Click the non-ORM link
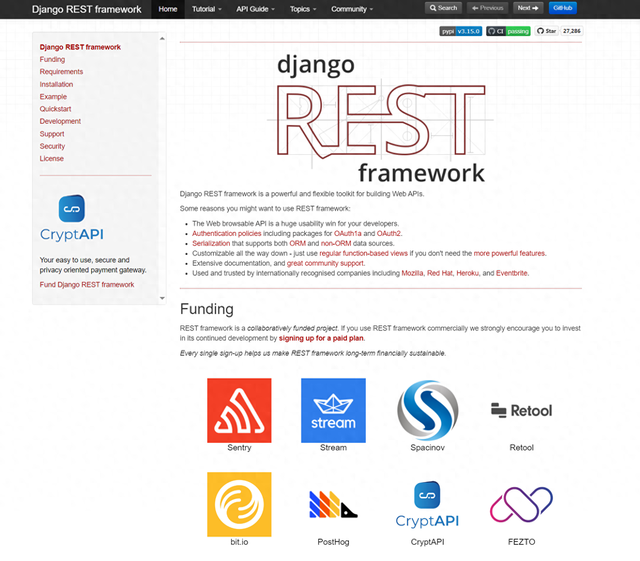 tap(336, 243)
